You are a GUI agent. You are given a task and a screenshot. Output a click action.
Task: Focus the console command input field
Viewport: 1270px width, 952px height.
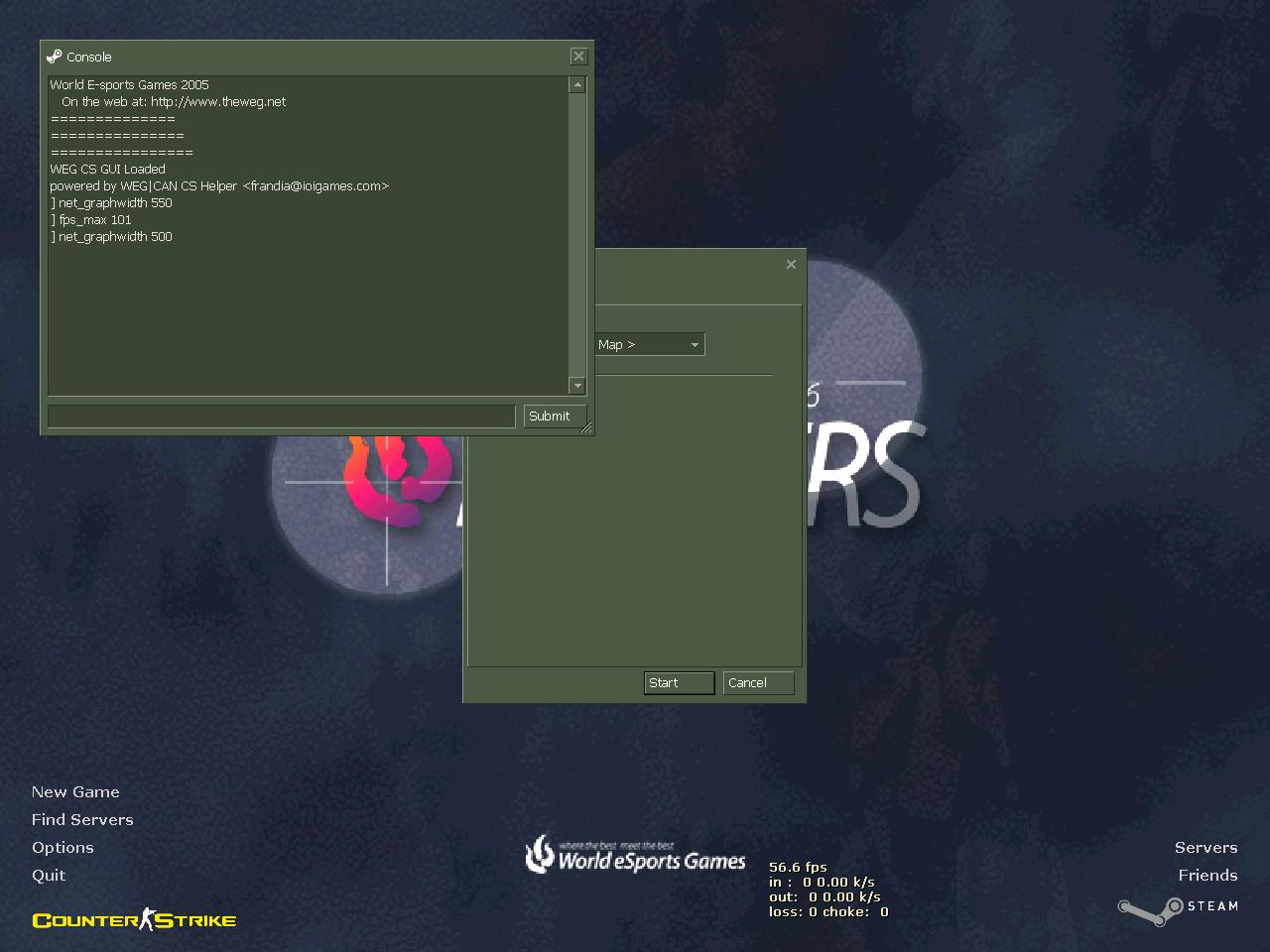(x=282, y=416)
